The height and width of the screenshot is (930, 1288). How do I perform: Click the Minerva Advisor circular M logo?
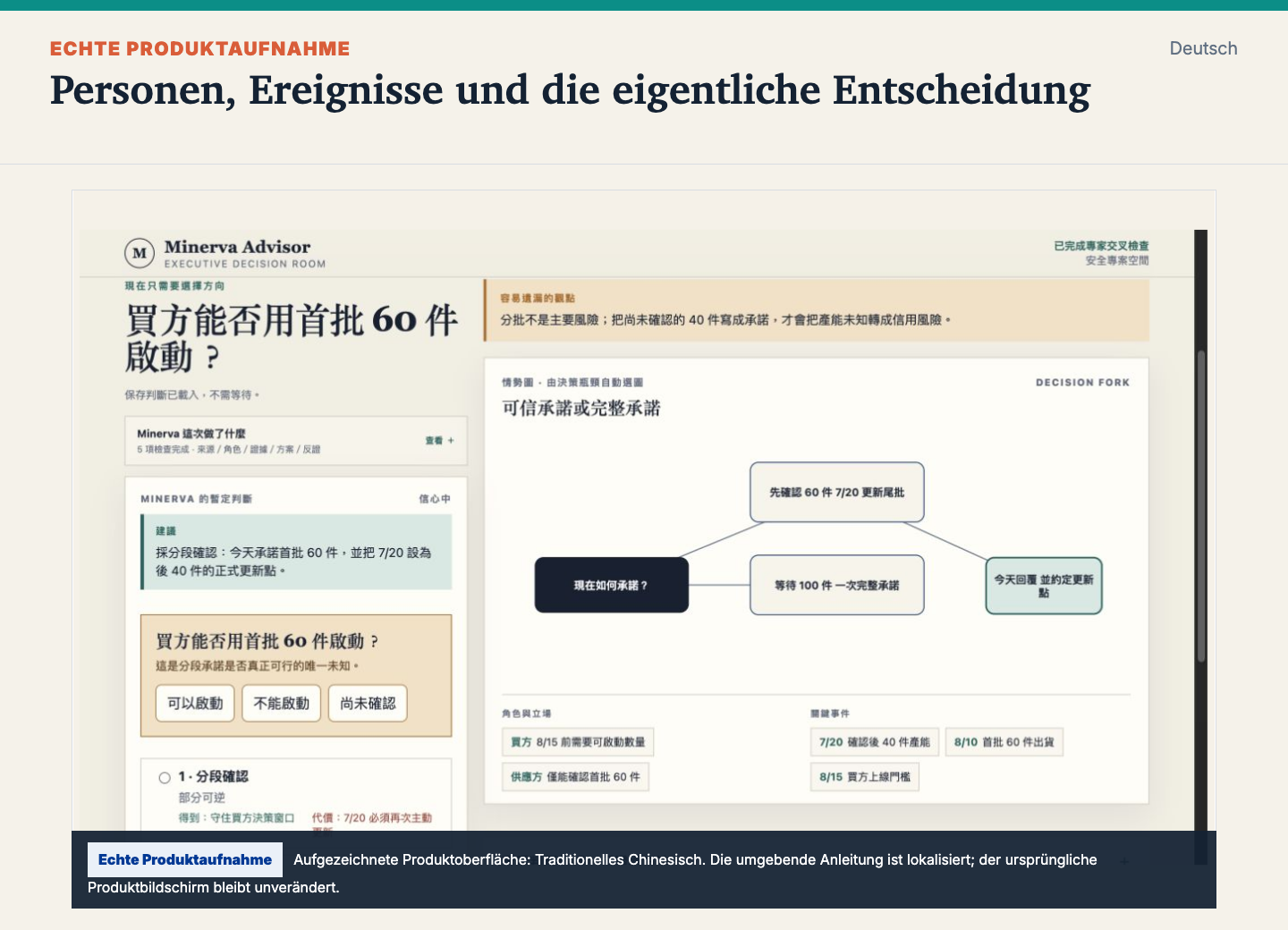coord(140,253)
